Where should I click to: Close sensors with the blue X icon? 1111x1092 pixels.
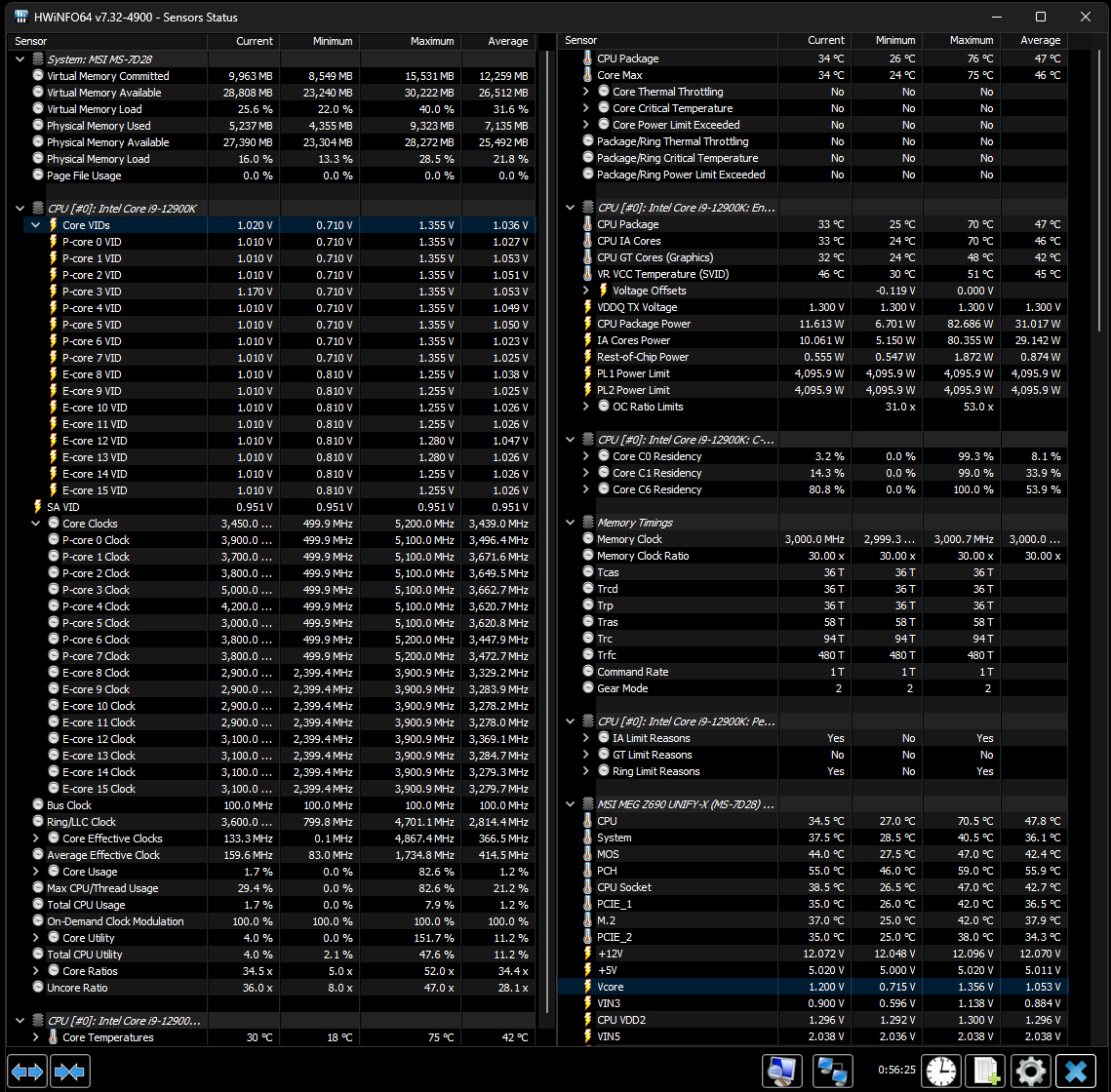point(1076,1071)
